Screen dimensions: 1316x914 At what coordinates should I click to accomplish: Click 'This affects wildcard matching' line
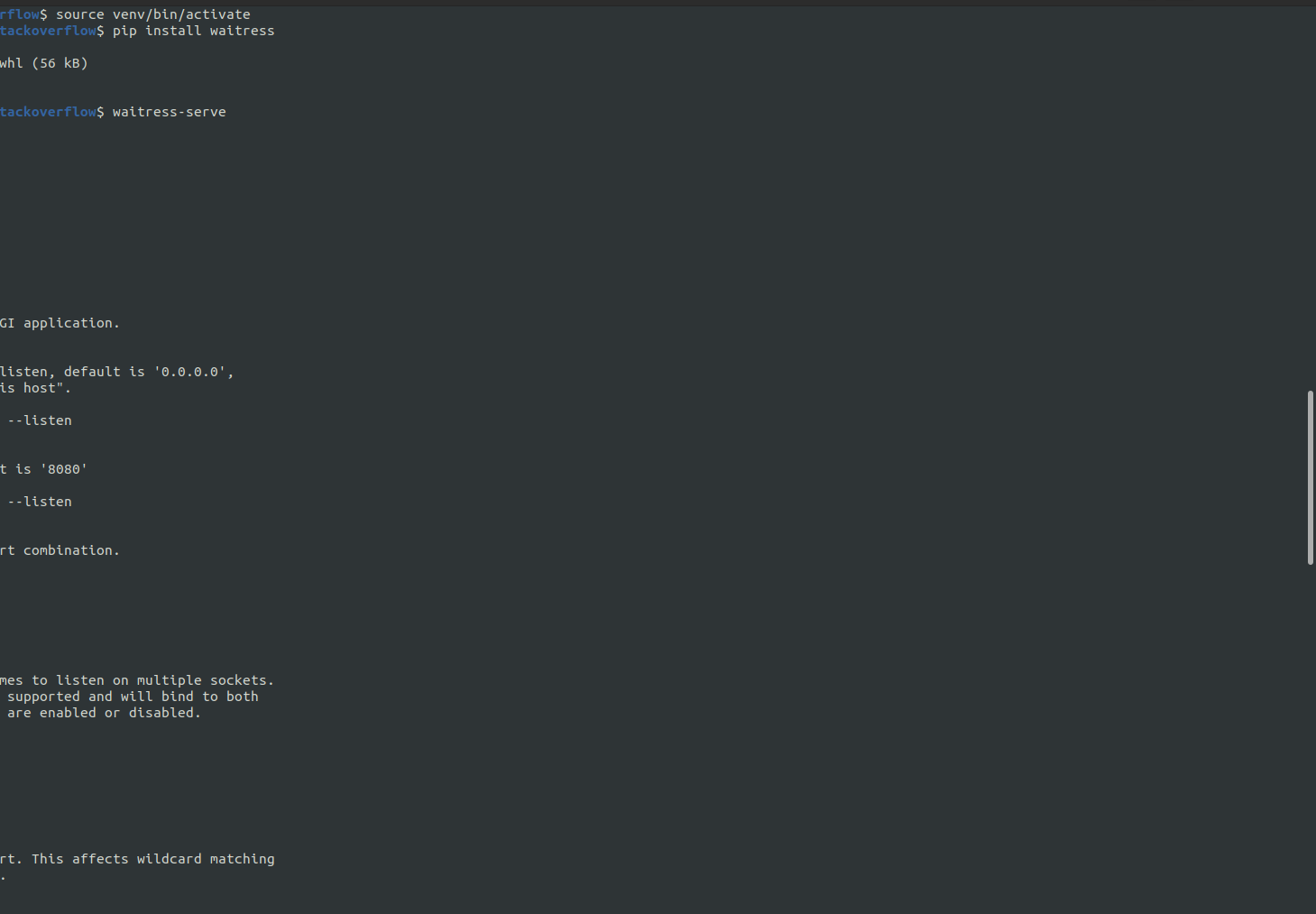pyautogui.click(x=152, y=859)
